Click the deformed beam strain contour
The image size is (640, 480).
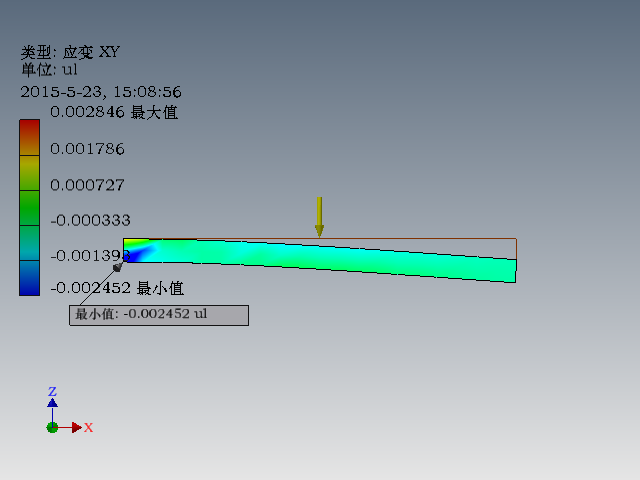(320, 258)
